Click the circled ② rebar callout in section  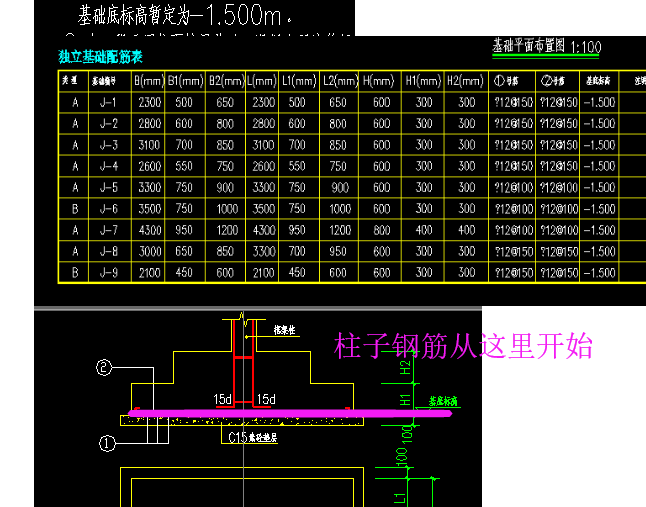point(104,367)
